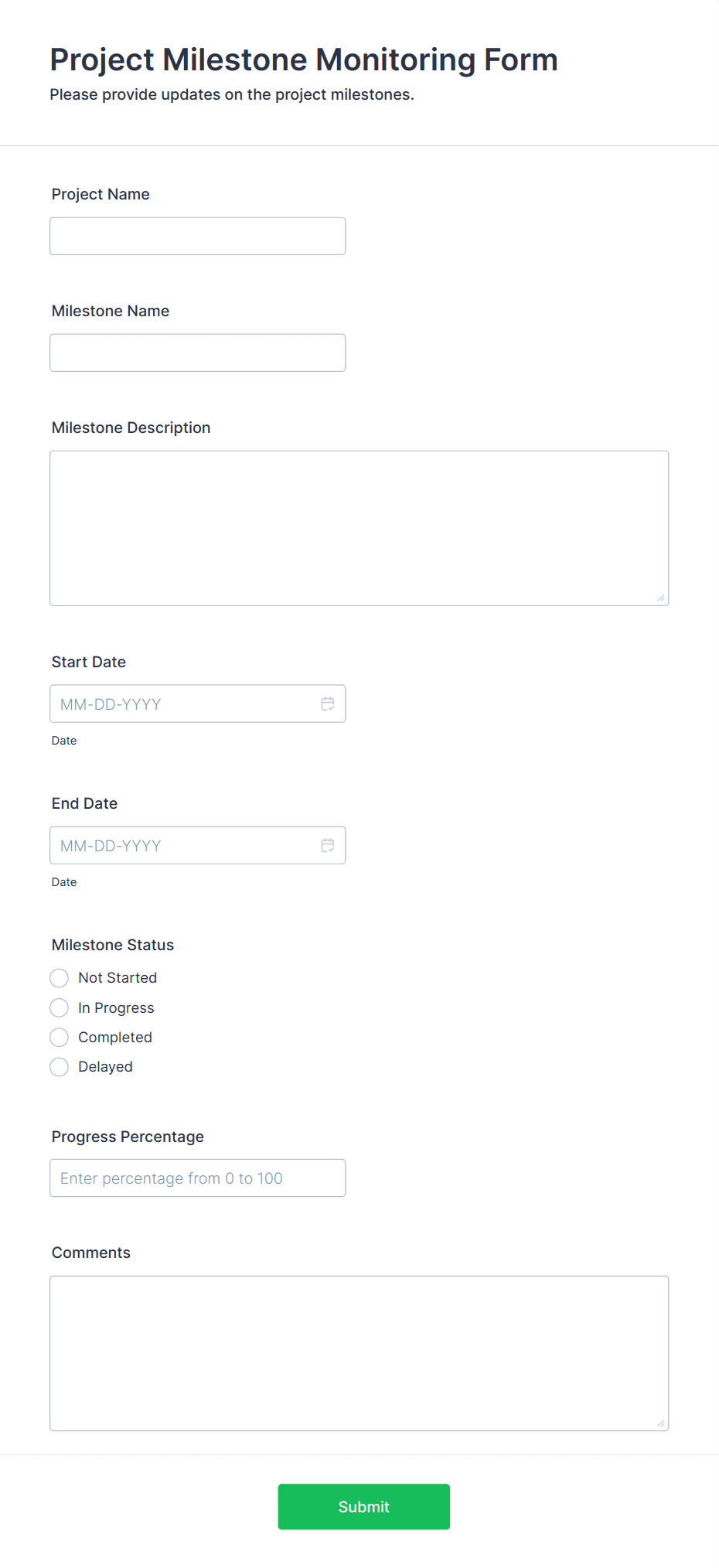This screenshot has width=719, height=1568.
Task: Click the Progress Percentage label
Action: pyautogui.click(x=128, y=1137)
